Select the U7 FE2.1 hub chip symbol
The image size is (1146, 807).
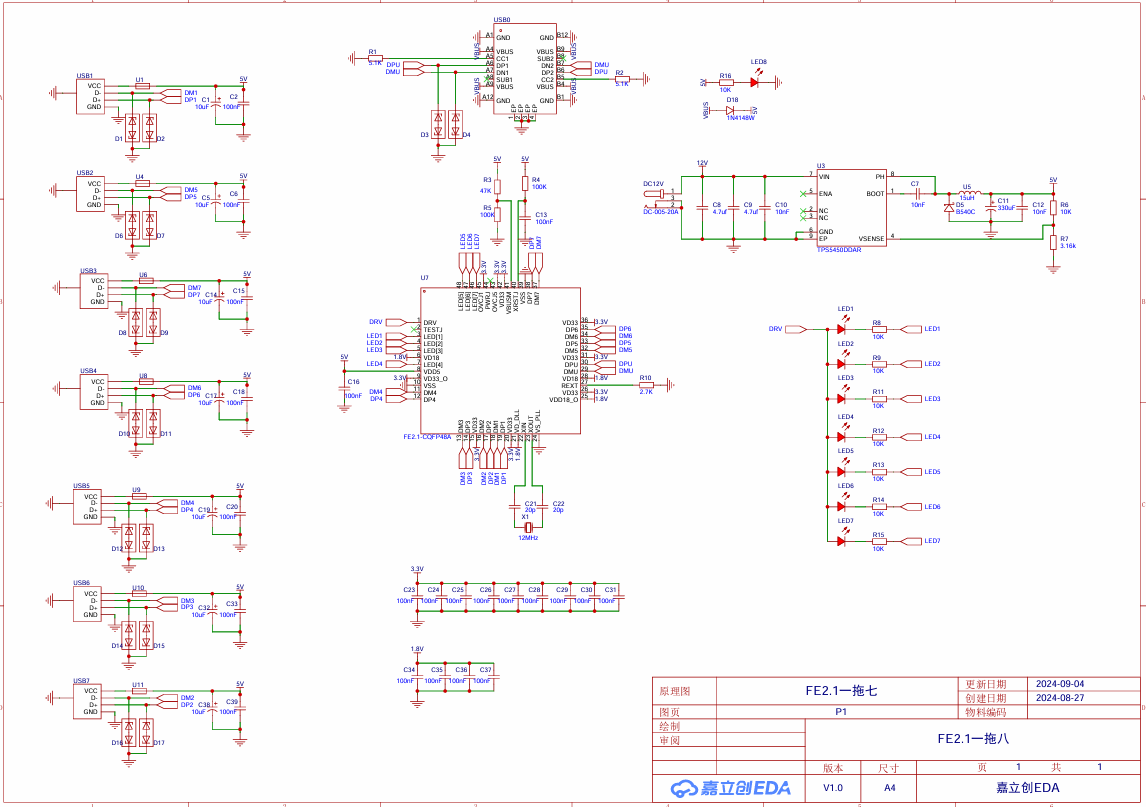pos(501,360)
